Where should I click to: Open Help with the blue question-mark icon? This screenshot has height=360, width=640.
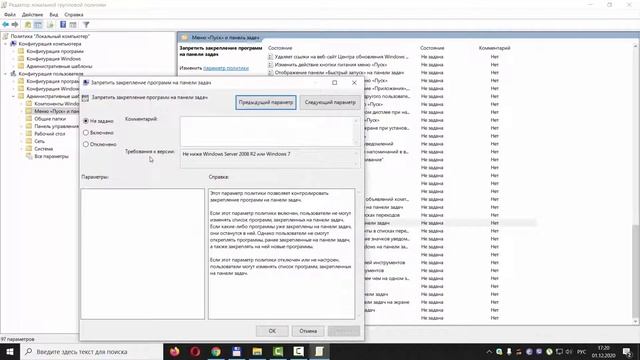(x=63, y=25)
